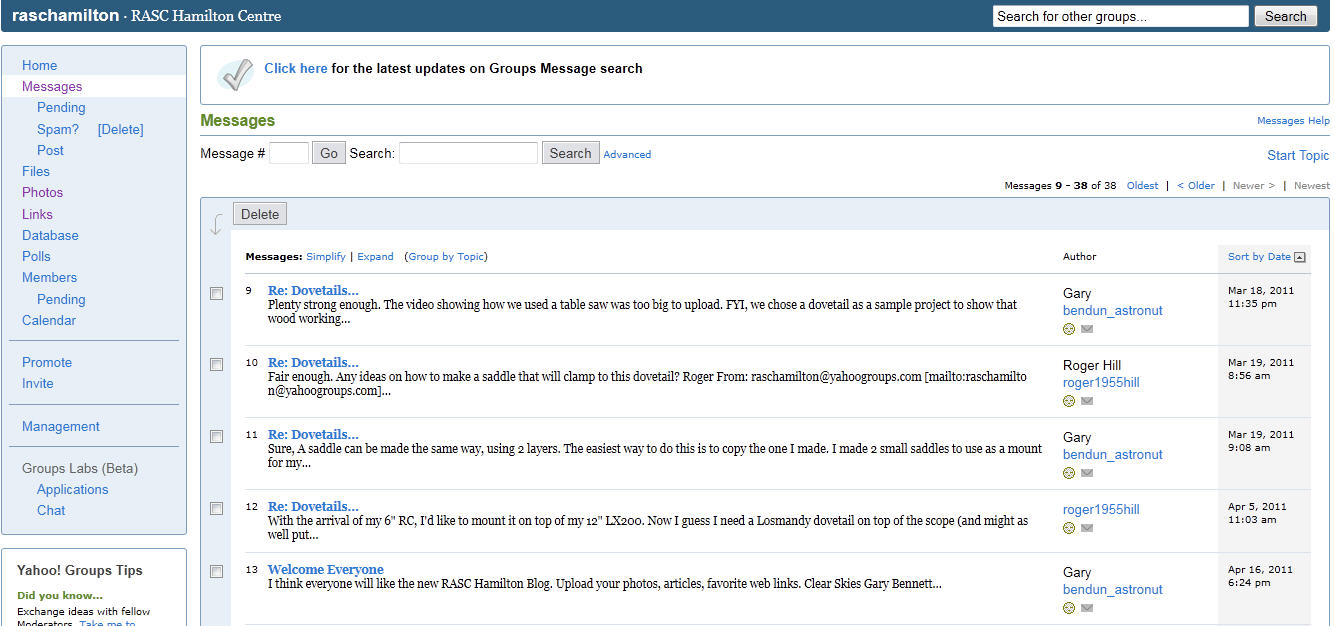The image size is (1335, 626).
Task: Click the smiley icon for message 9's author
Action: (x=1069, y=329)
